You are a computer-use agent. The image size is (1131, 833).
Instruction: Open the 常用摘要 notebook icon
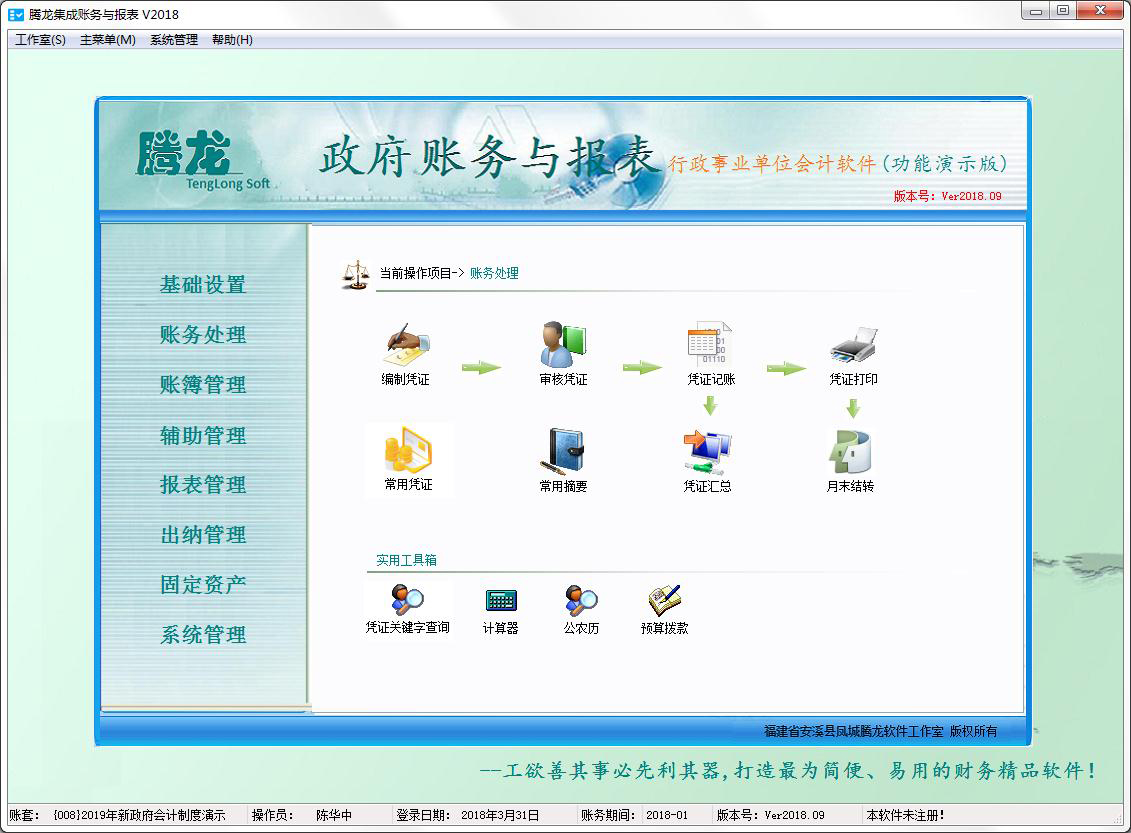(563, 451)
